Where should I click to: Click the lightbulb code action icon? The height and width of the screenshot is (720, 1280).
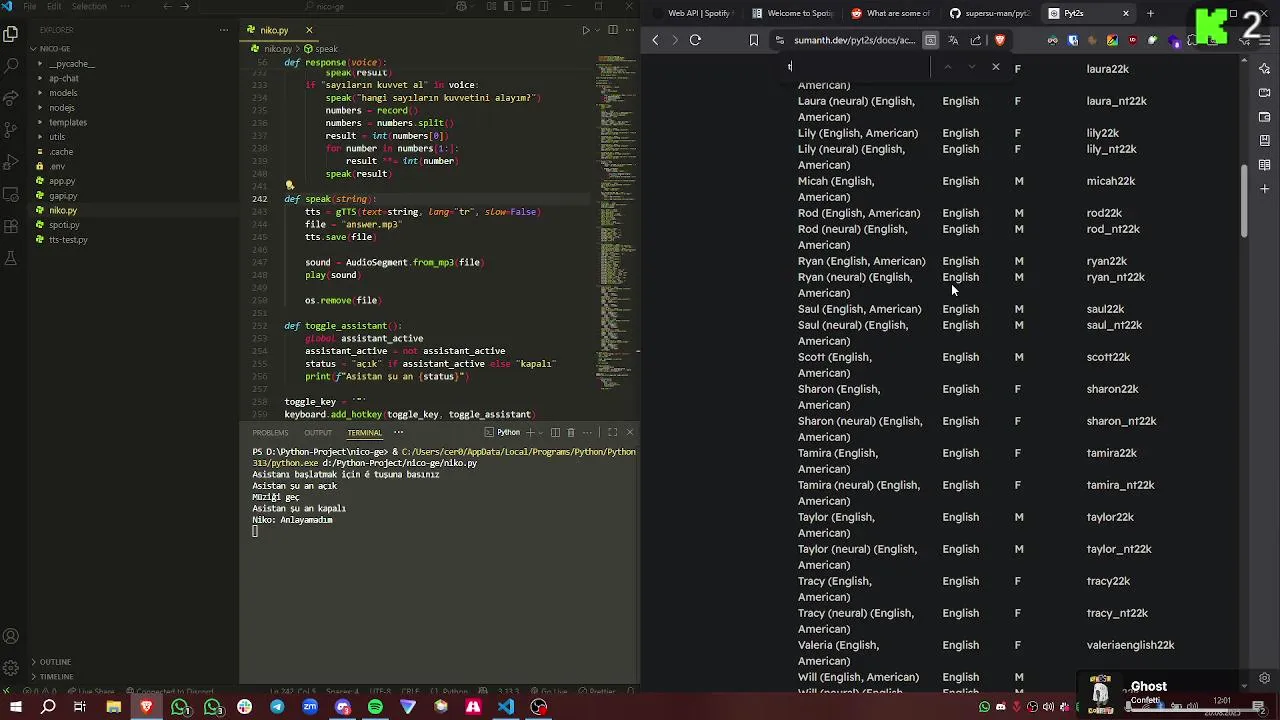point(289,185)
